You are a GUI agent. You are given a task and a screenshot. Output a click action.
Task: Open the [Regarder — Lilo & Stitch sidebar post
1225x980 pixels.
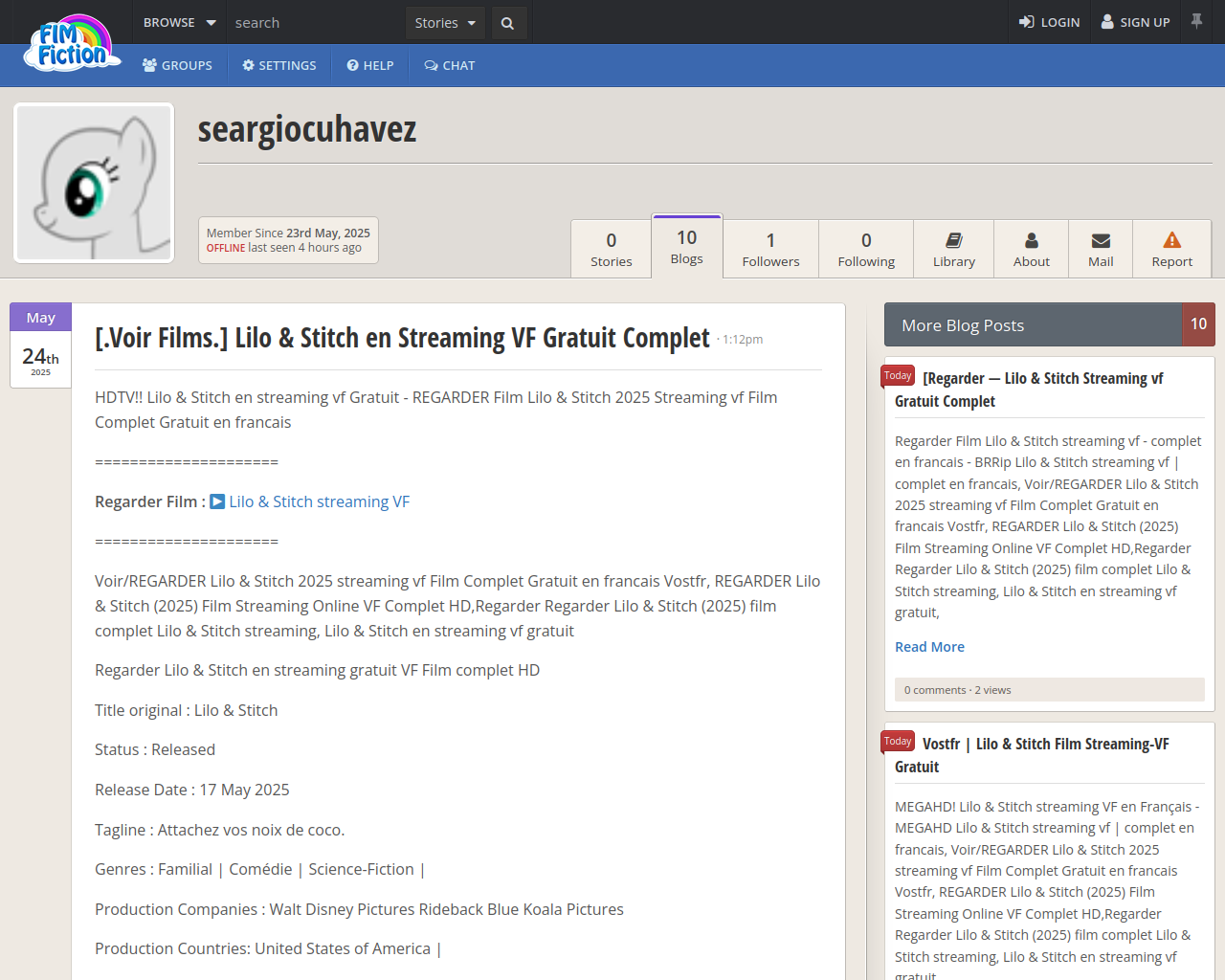pos(1029,390)
